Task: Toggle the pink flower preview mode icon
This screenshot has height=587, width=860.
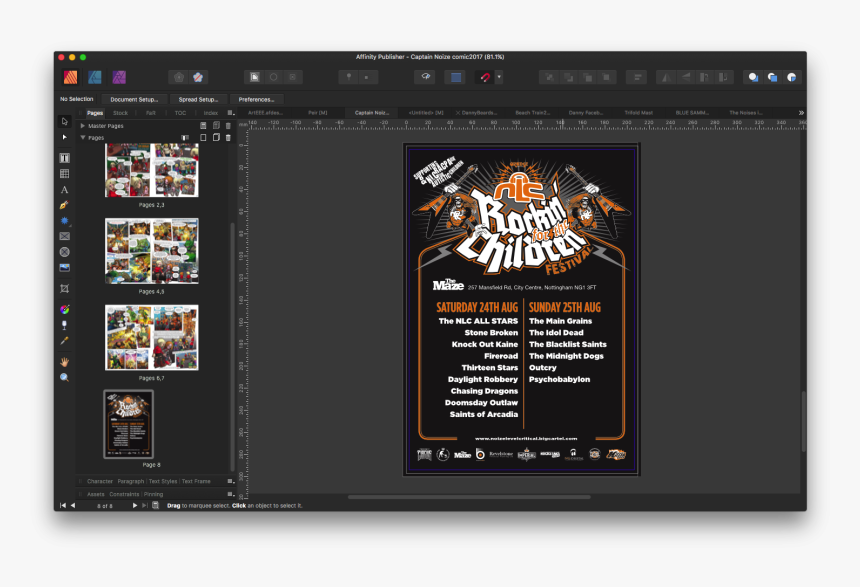Action: pyautogui.click(x=198, y=77)
